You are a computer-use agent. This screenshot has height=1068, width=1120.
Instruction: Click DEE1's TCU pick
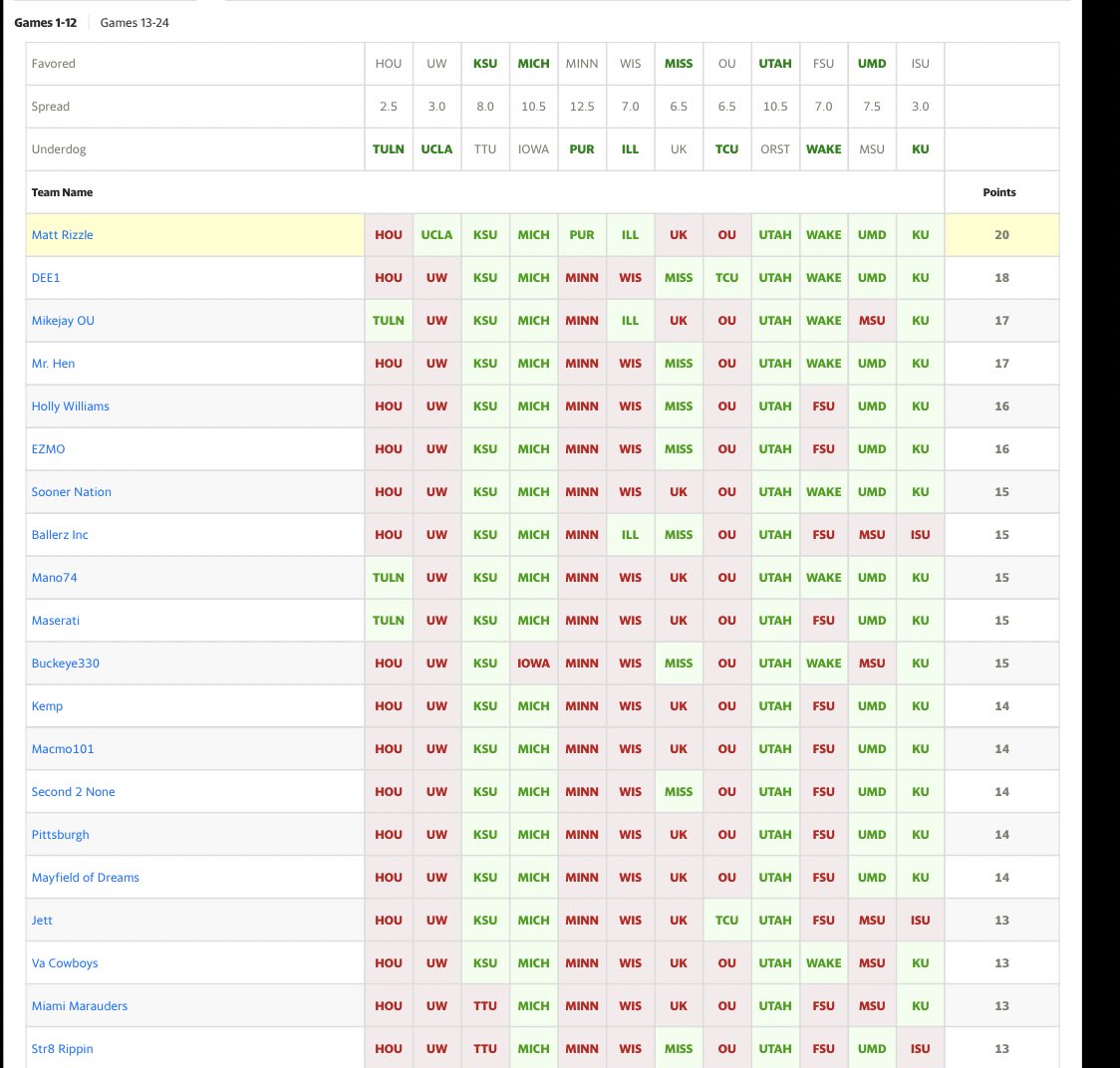click(726, 278)
